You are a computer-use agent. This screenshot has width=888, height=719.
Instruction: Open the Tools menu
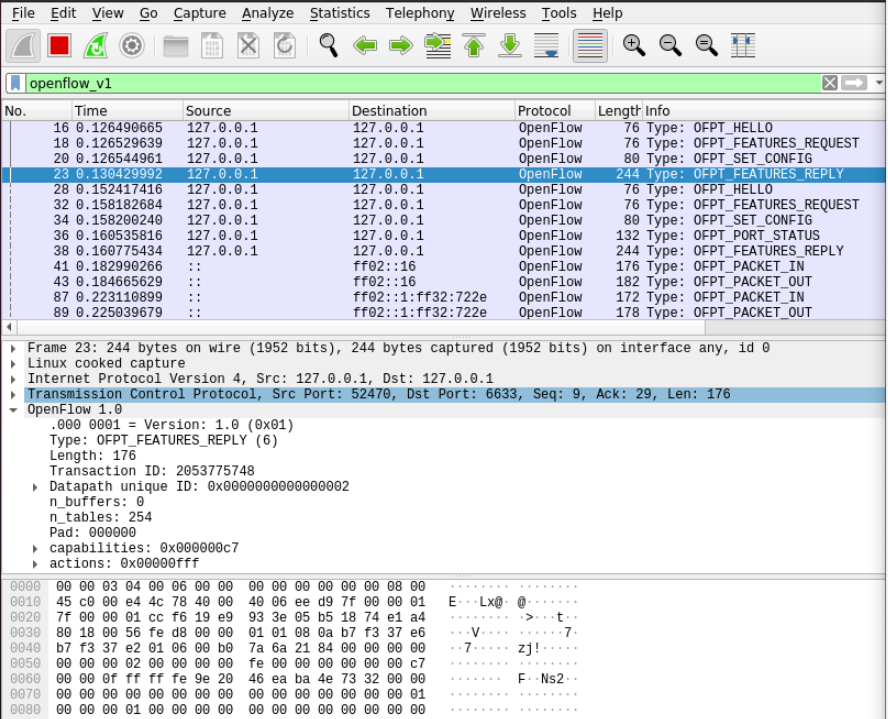pos(559,13)
